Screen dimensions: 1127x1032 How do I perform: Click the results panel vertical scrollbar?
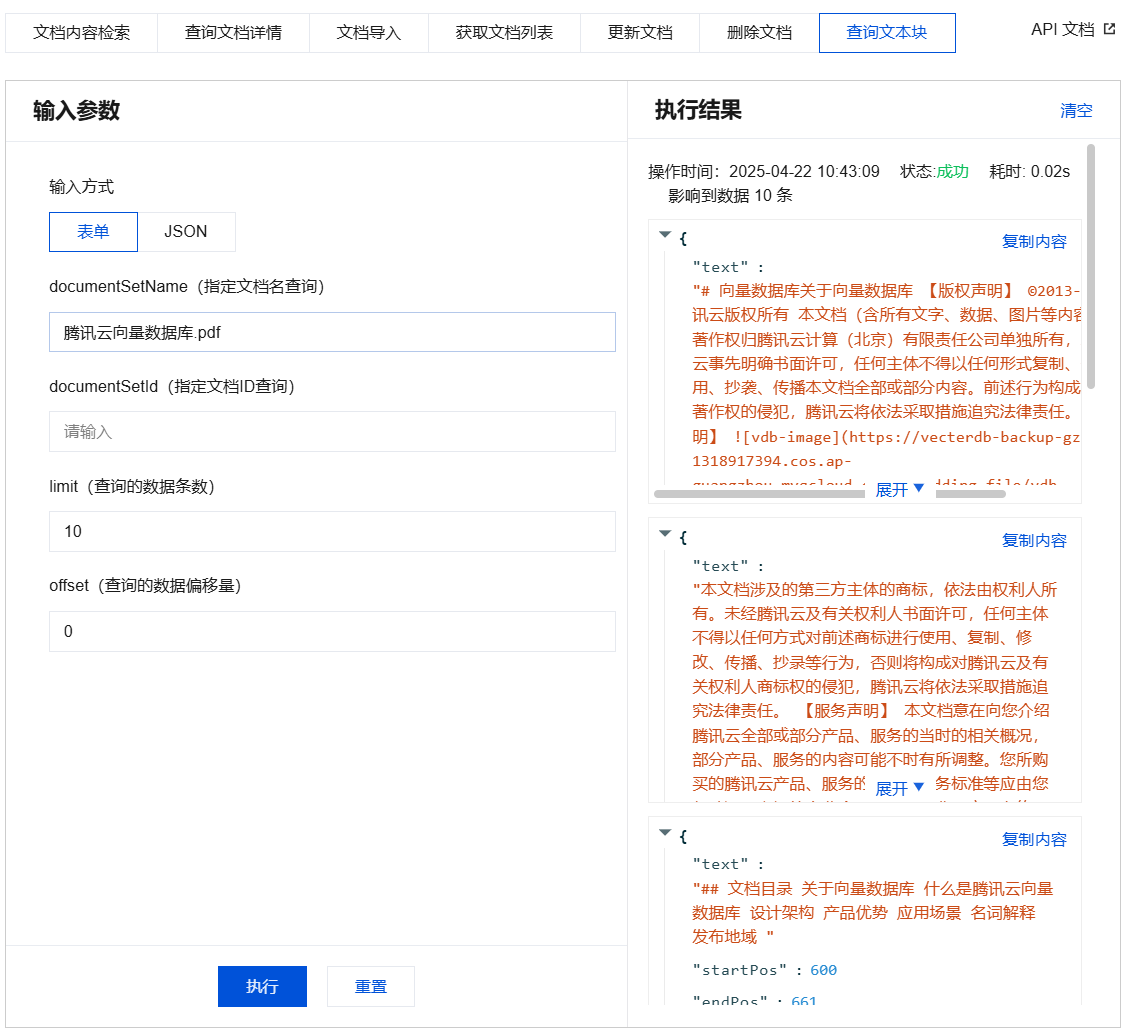point(1090,266)
